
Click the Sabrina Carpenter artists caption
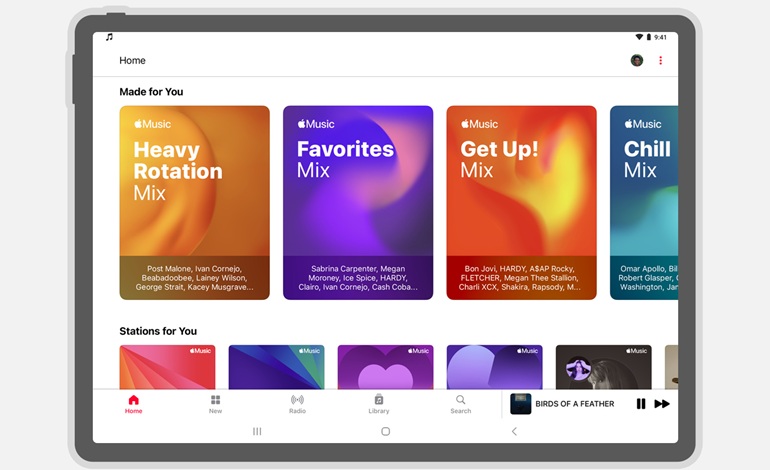click(358, 278)
